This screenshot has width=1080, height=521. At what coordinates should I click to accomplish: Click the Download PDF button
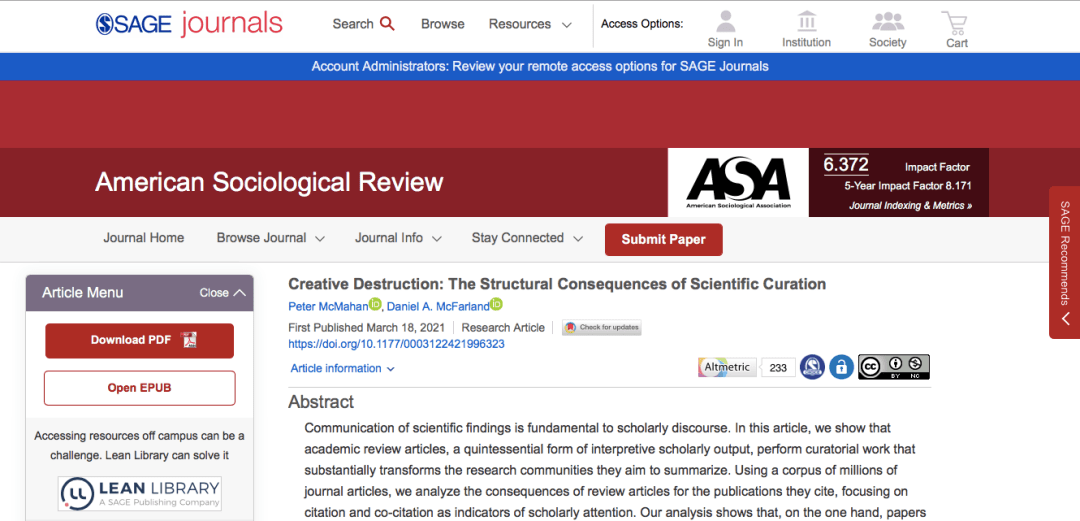[139, 340]
